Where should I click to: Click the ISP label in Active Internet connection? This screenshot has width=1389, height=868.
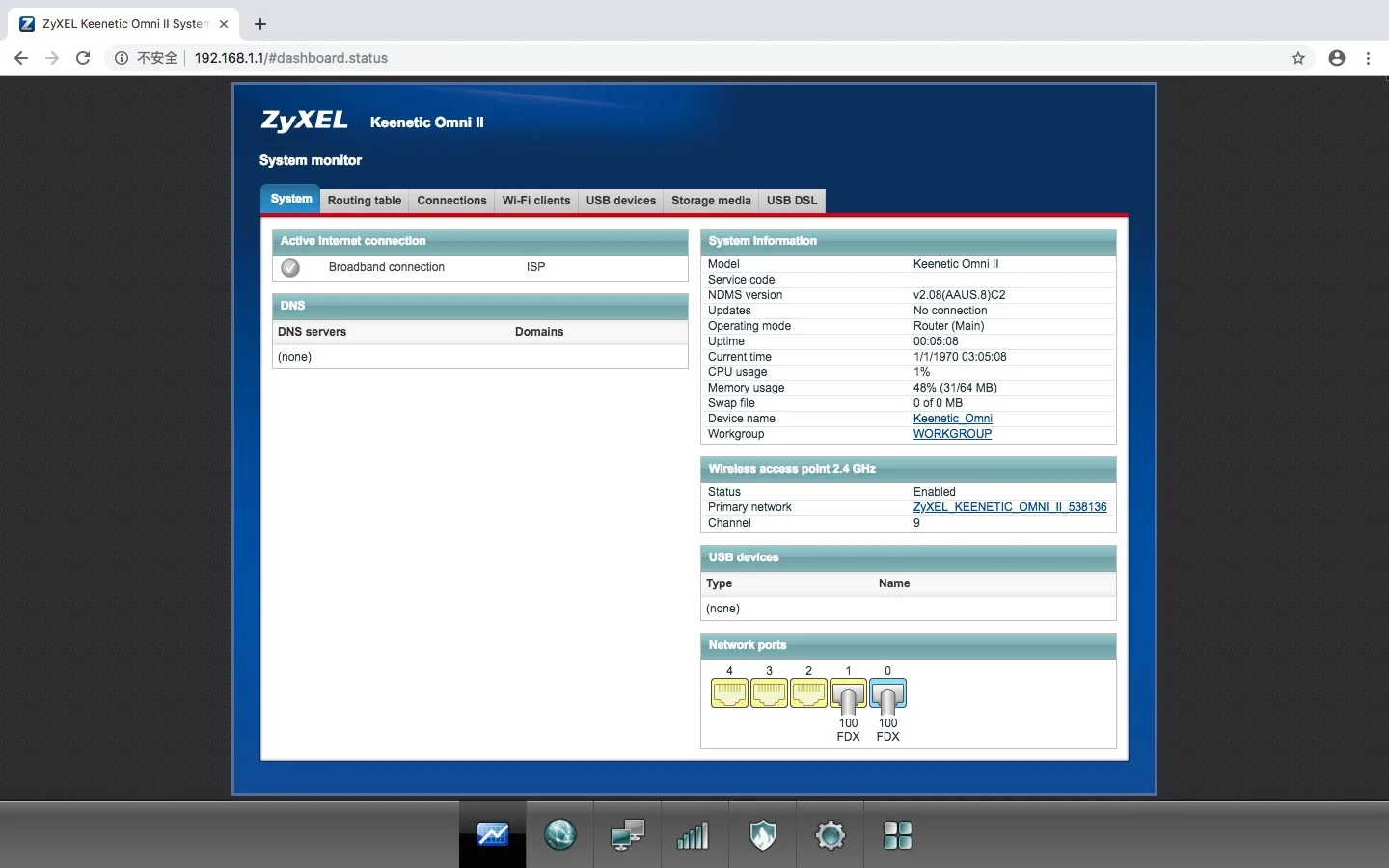[x=535, y=267]
